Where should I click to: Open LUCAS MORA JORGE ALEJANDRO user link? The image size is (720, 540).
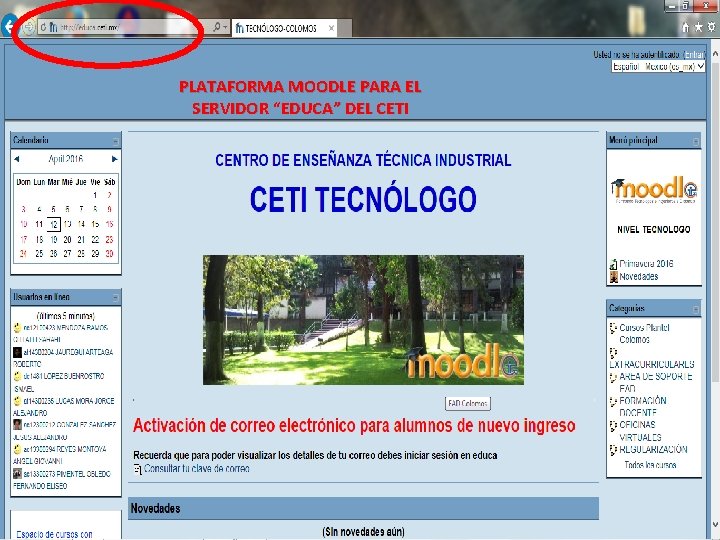coord(64,407)
